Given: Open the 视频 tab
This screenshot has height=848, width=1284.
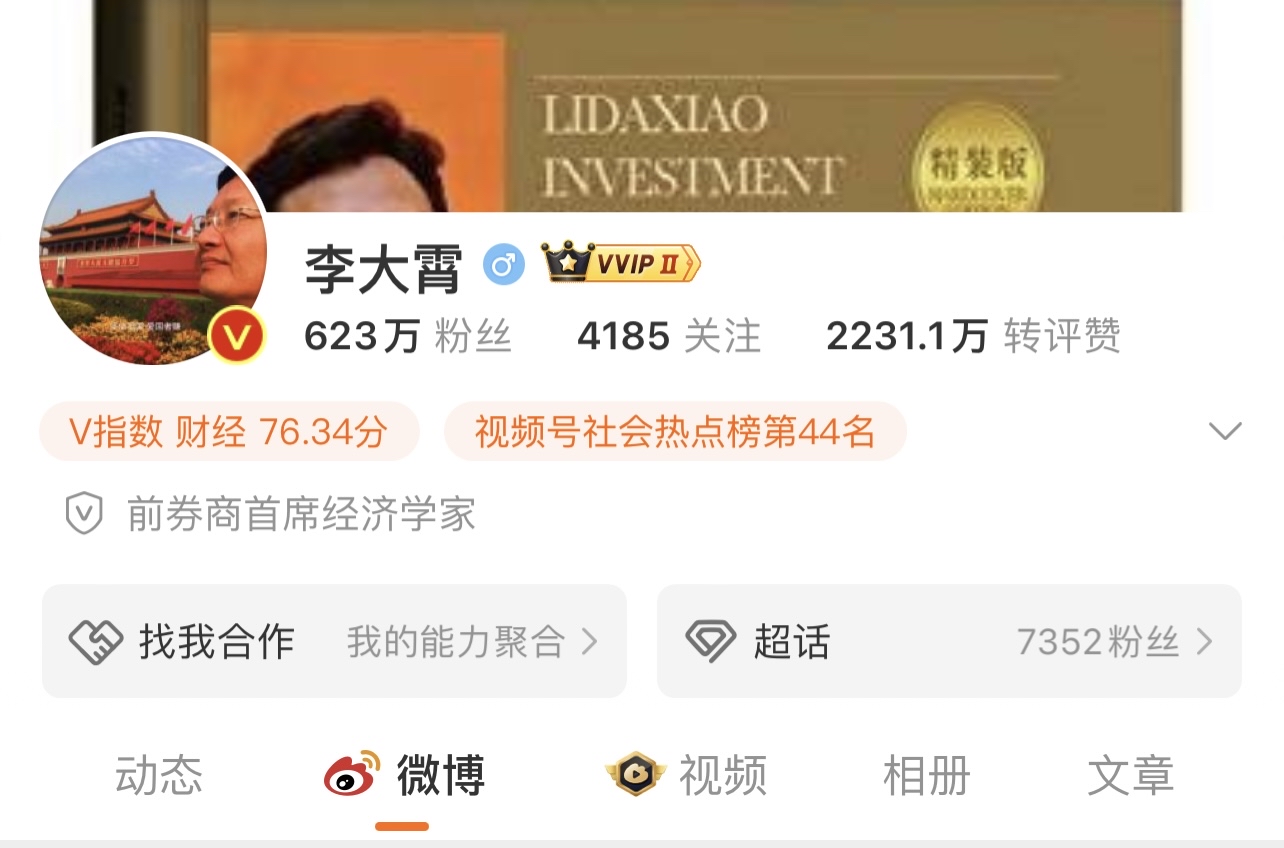Looking at the screenshot, I should pyautogui.click(x=723, y=775).
